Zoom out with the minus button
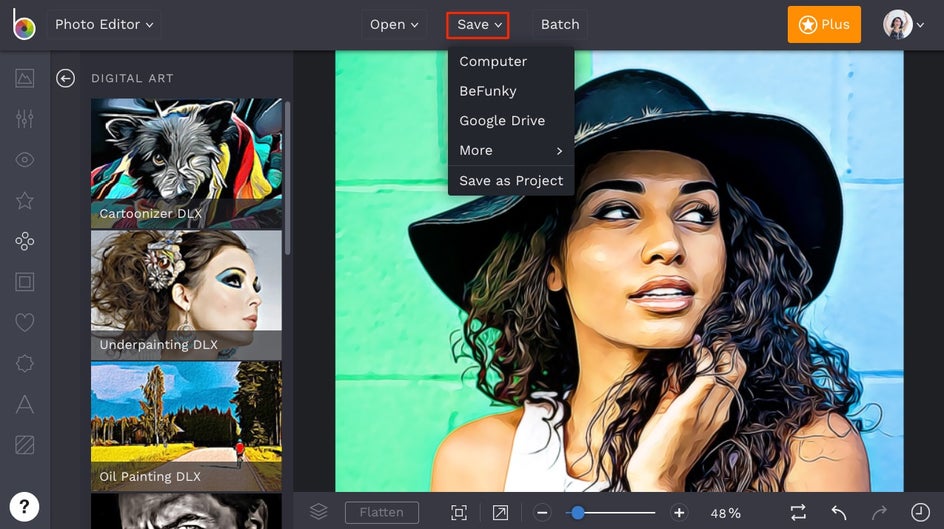 [x=542, y=513]
